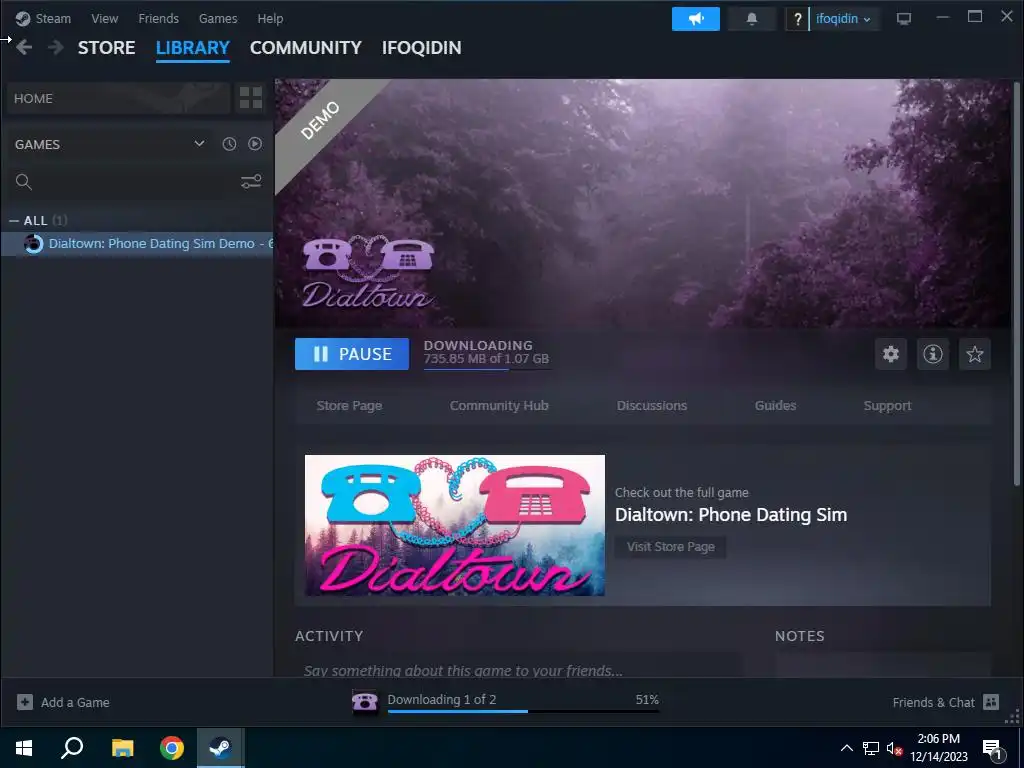Open Friends & Chat window icon
Image resolution: width=1024 pixels, height=768 pixels.
pyautogui.click(x=991, y=702)
